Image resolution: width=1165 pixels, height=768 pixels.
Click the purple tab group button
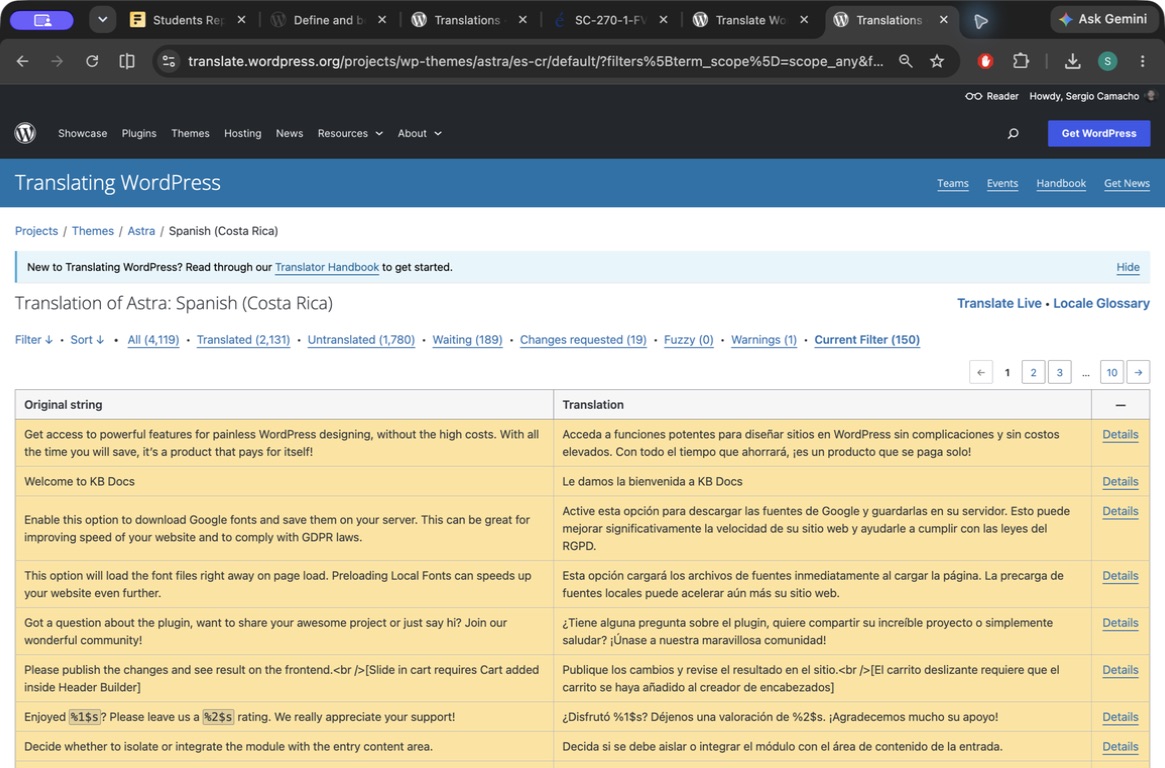[x=42, y=20]
